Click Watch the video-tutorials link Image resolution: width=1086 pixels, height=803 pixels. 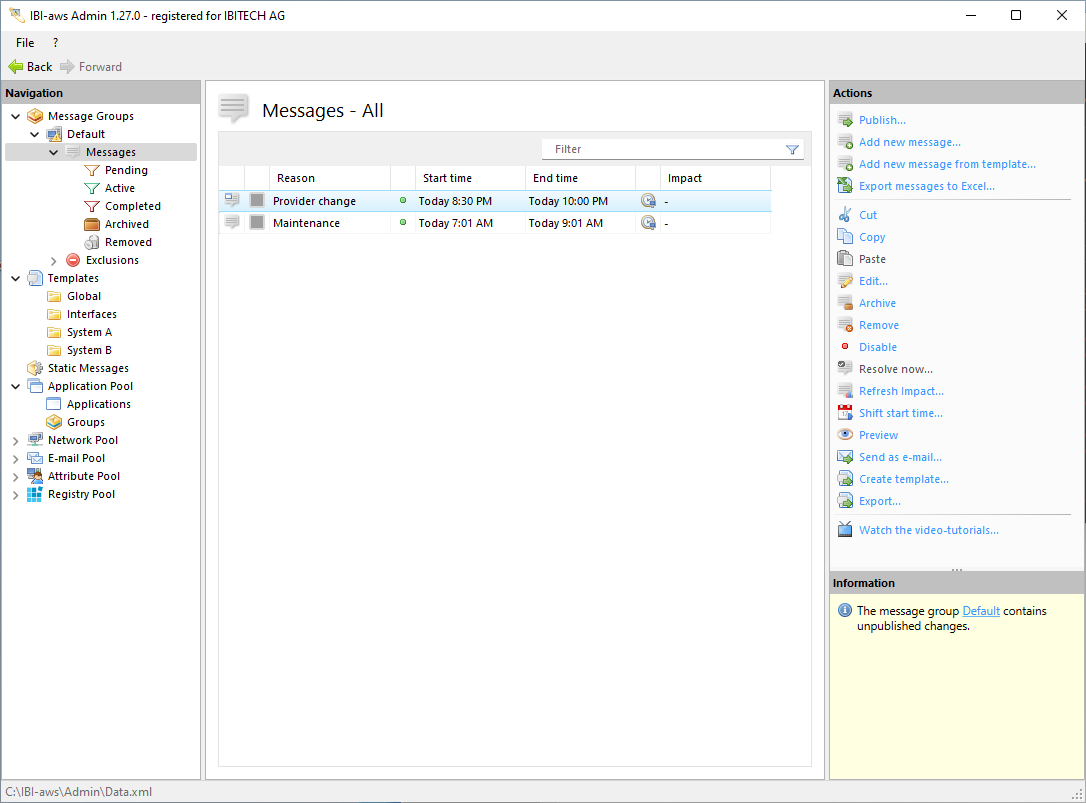click(928, 530)
